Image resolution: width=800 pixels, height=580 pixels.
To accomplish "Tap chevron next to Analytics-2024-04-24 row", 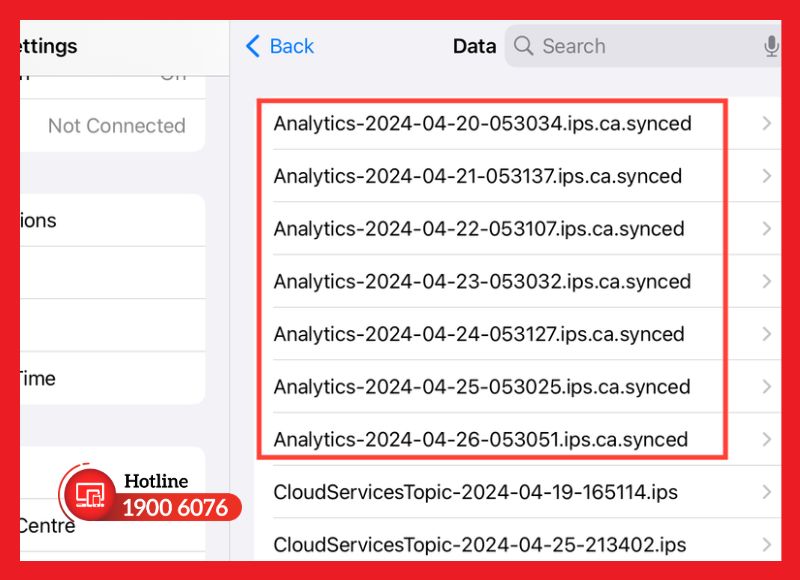I will coord(765,334).
